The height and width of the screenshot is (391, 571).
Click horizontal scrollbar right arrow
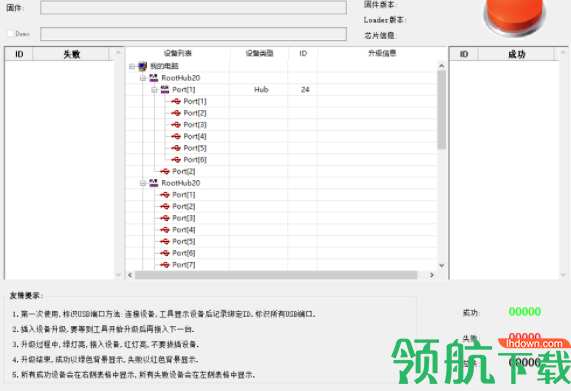click(432, 275)
